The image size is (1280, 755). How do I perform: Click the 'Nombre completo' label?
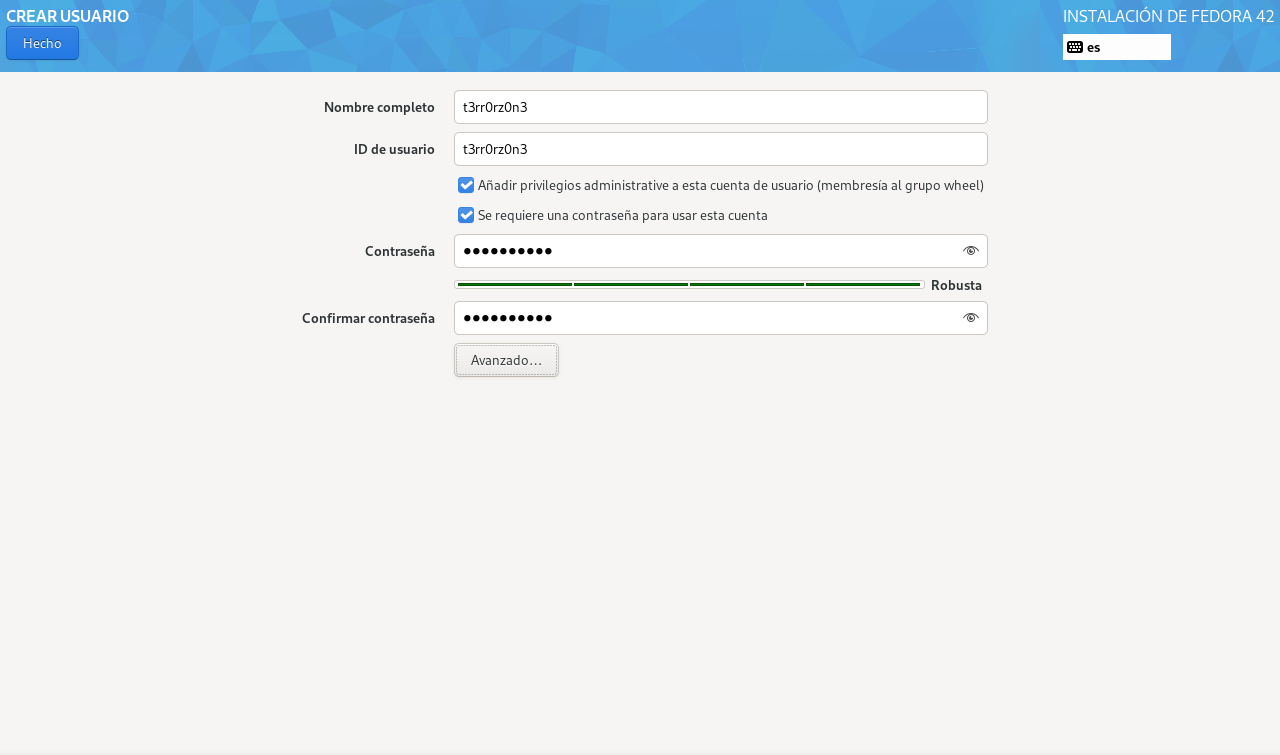(x=379, y=107)
